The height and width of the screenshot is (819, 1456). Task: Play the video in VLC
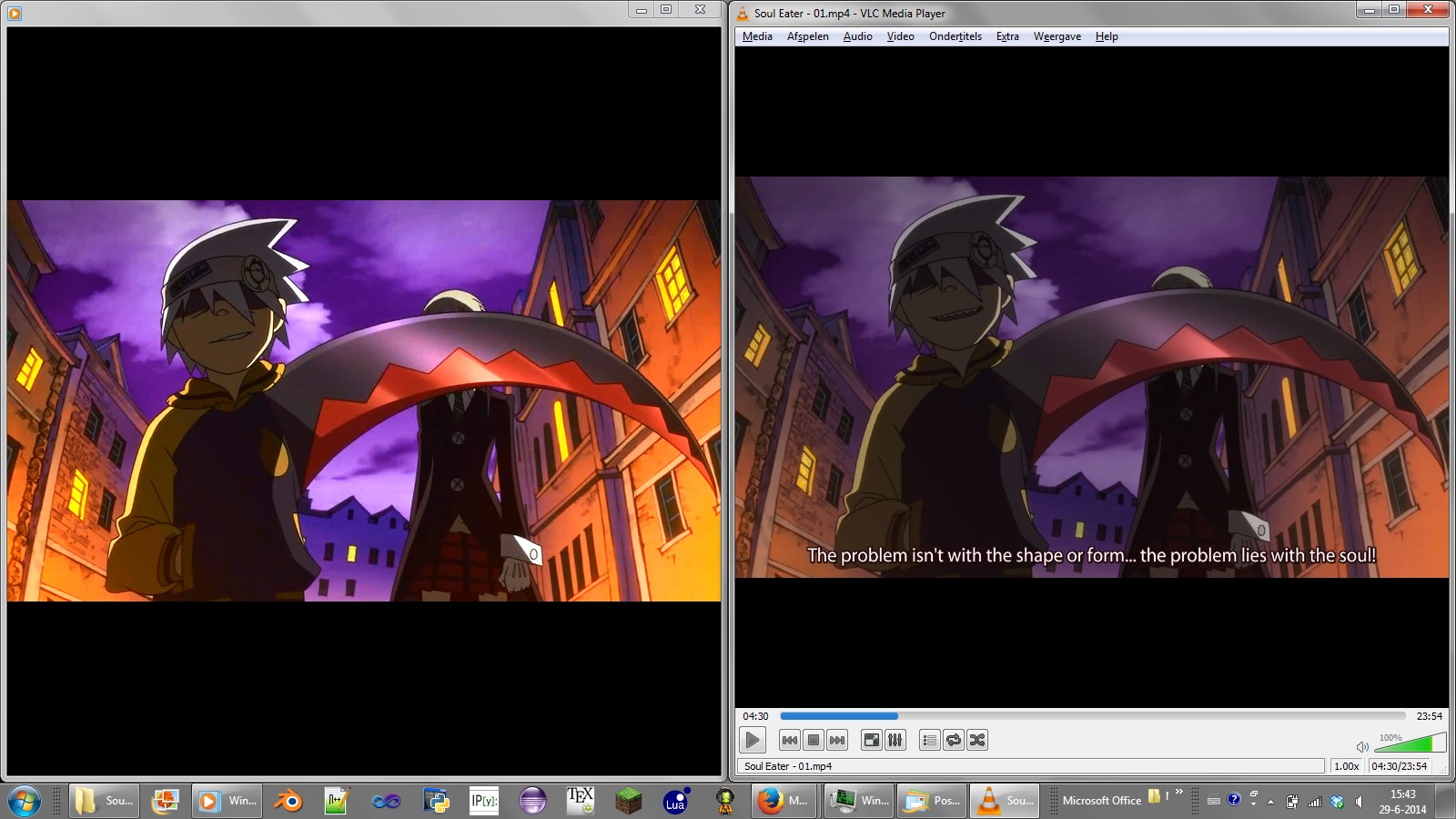click(753, 740)
